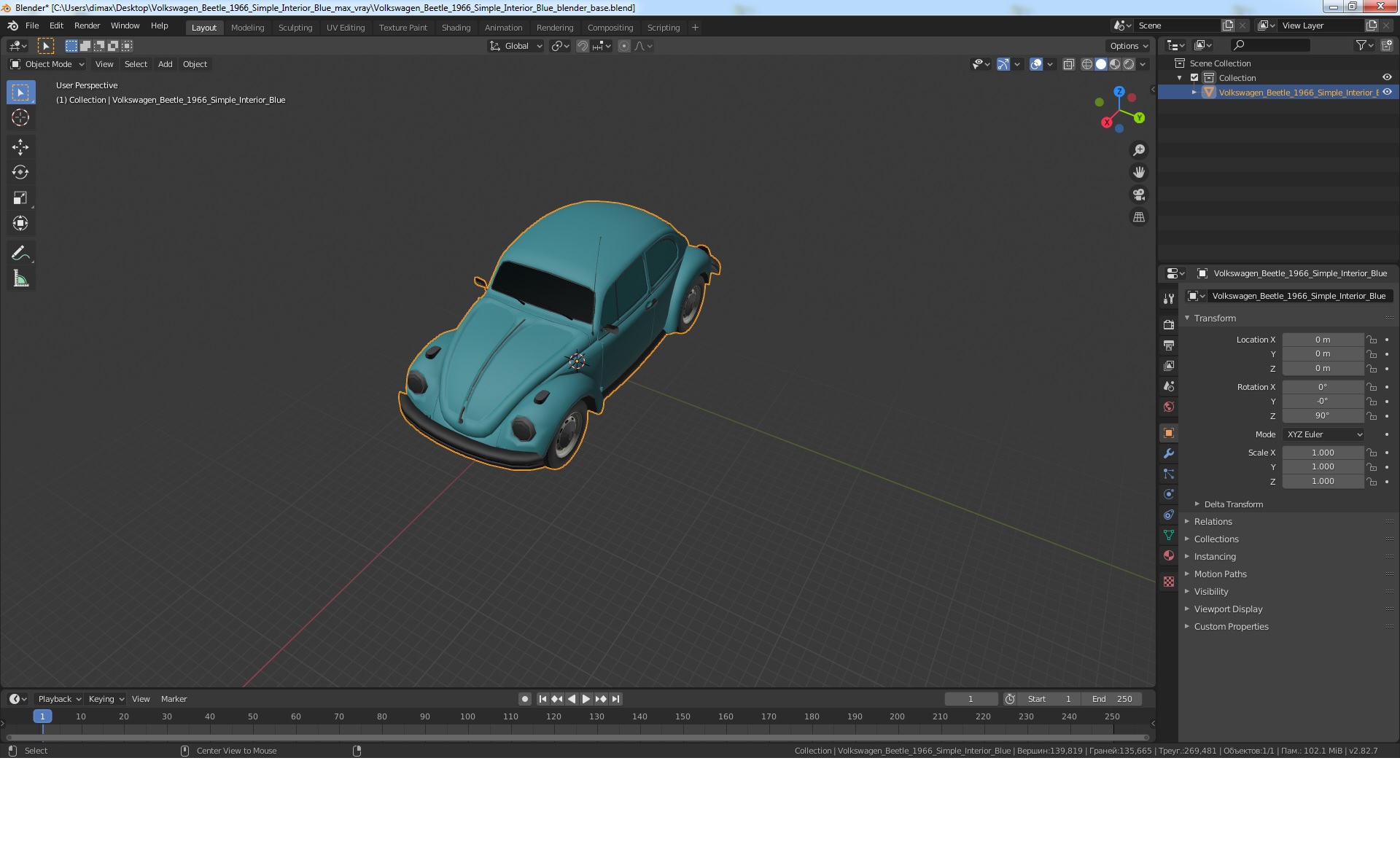Select the Move tool
The image size is (1400, 844).
(20, 147)
